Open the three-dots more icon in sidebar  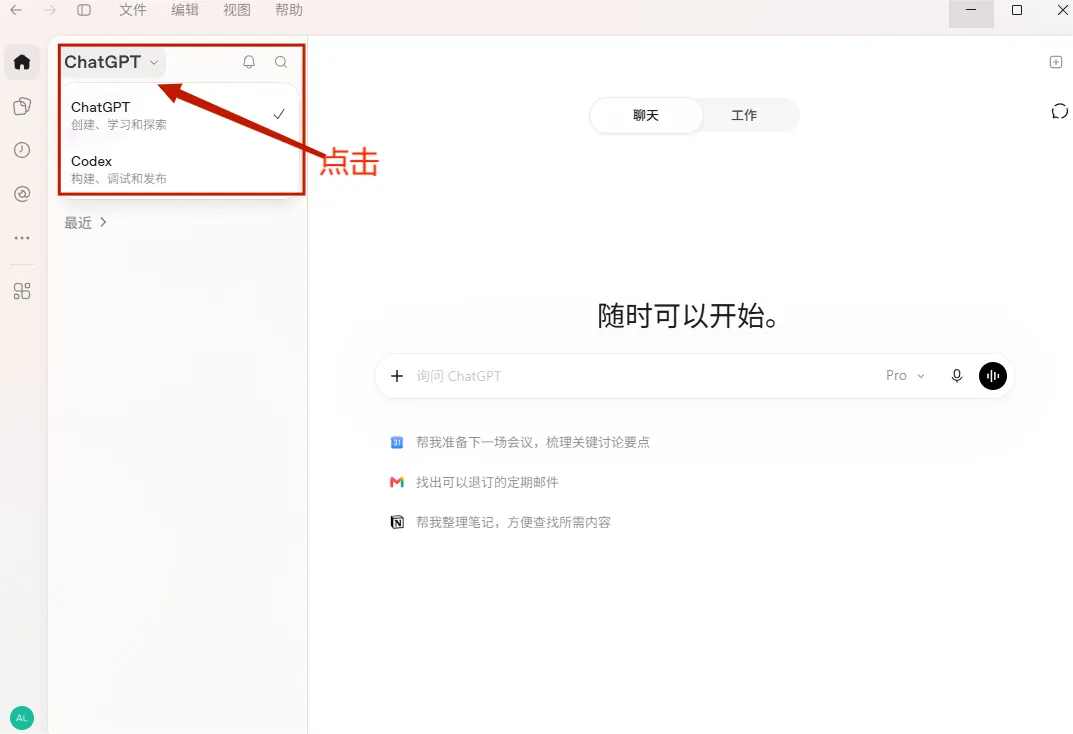(22, 238)
